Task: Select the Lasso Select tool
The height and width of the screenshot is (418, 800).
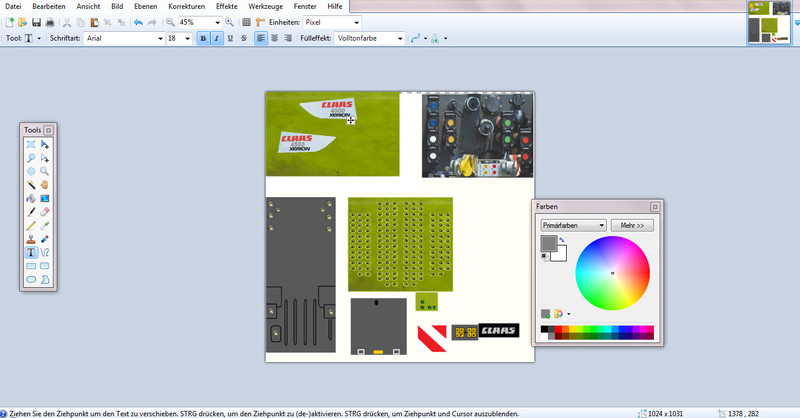Action: (31, 158)
